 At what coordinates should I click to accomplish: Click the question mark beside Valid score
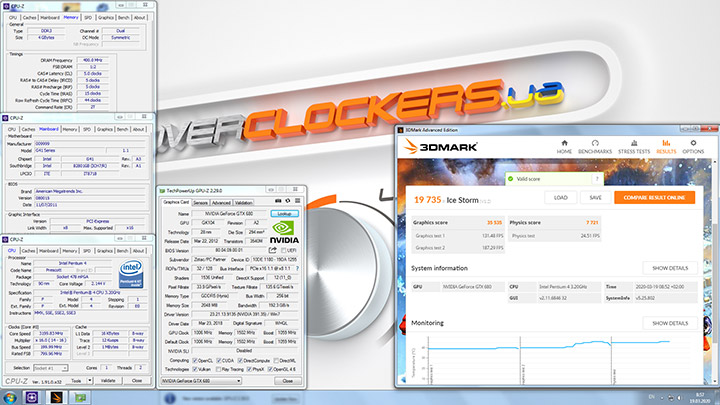click(x=597, y=179)
